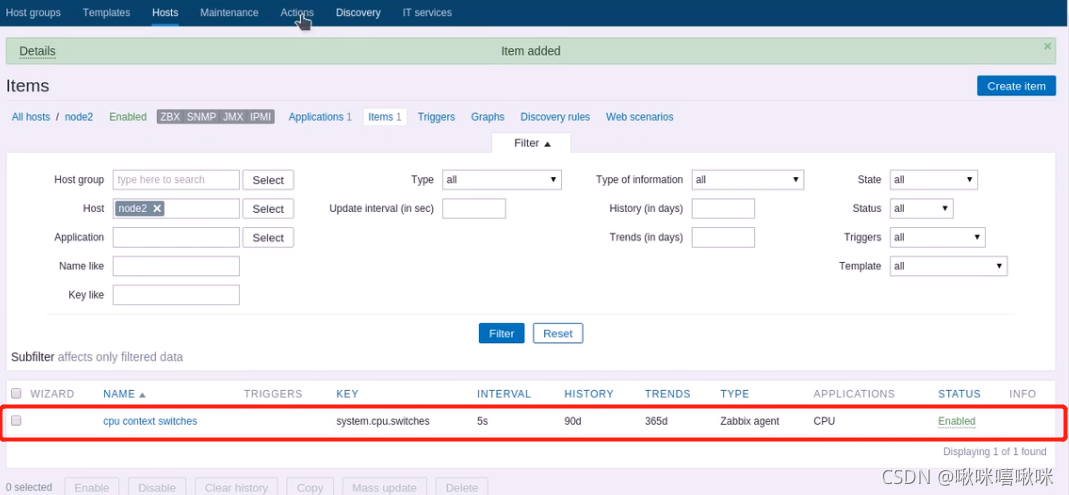
Task: Click Select next to Host group
Action: 268,180
